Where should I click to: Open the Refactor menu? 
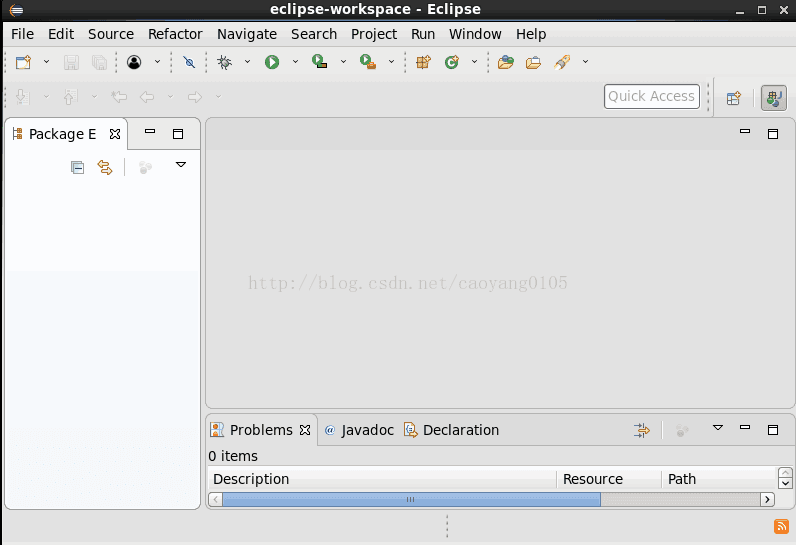point(175,34)
